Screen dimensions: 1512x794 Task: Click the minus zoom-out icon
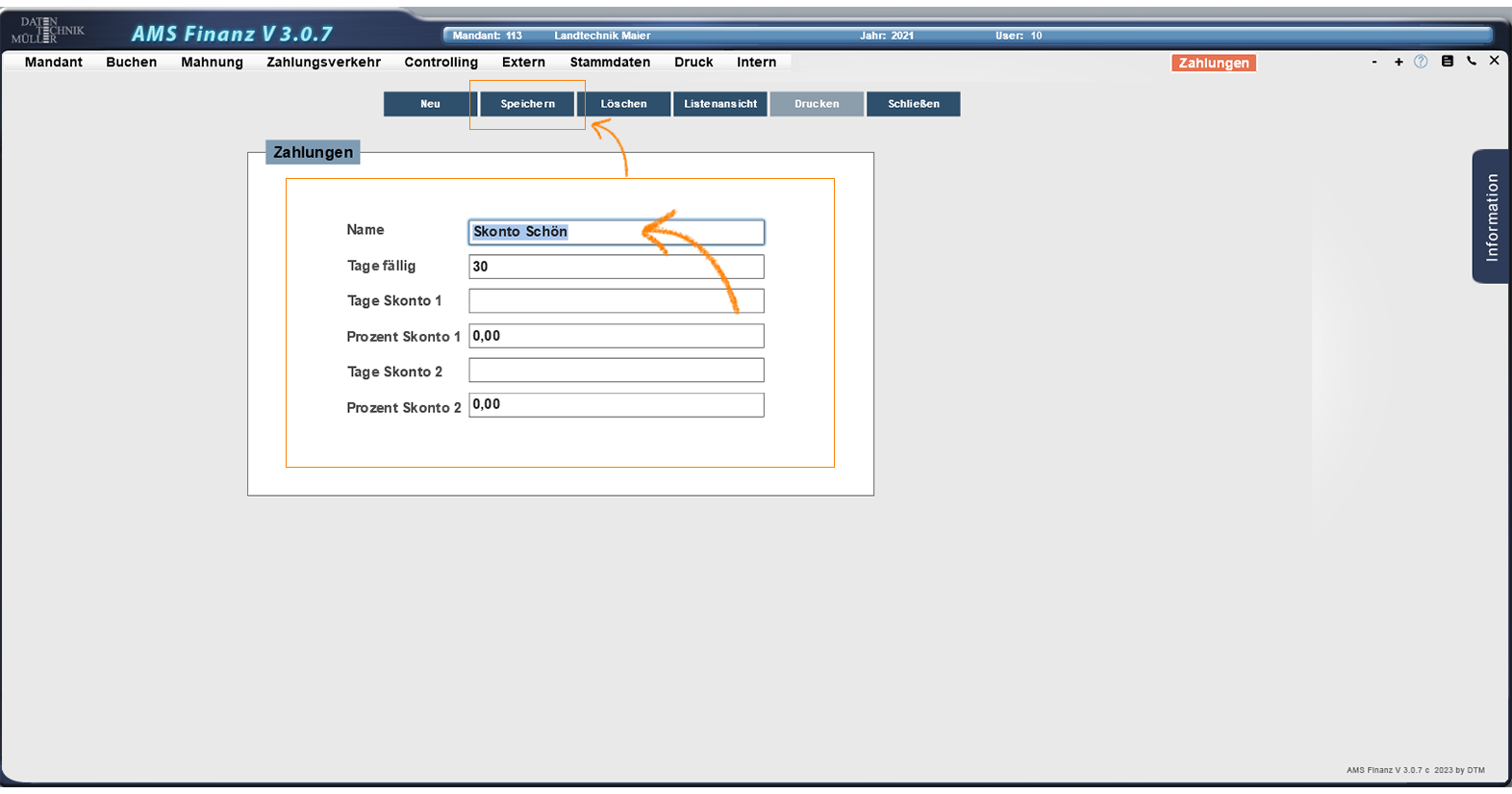(1374, 62)
